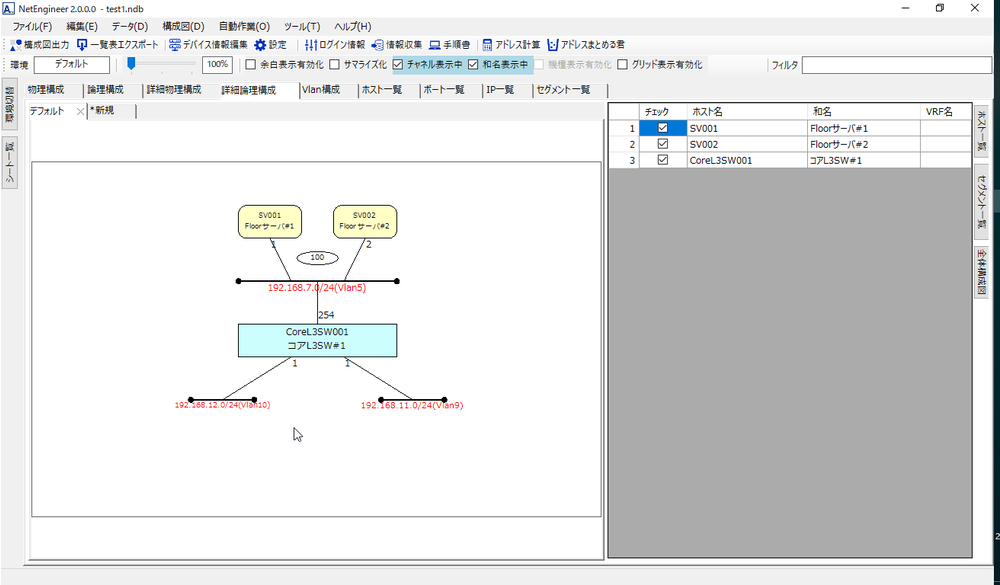Screen dimensions: 1000x585
Task: Open the 構成図(D) menu
Action: (x=183, y=26)
